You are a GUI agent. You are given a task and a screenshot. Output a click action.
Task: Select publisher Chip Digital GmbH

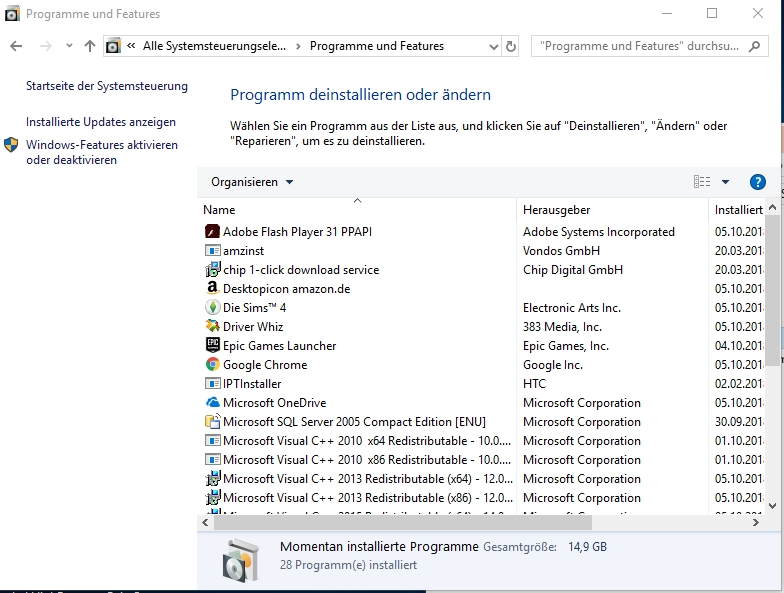point(573,270)
